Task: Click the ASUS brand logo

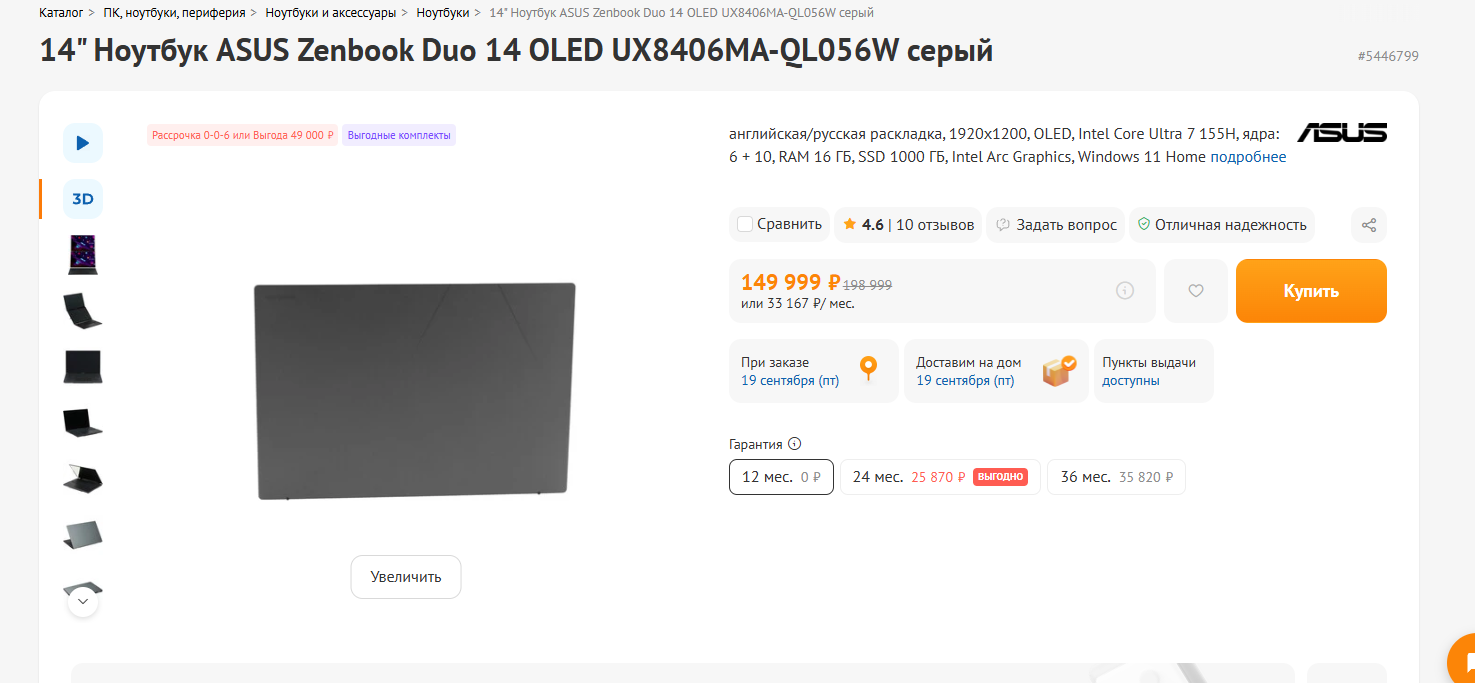Action: click(x=1342, y=132)
